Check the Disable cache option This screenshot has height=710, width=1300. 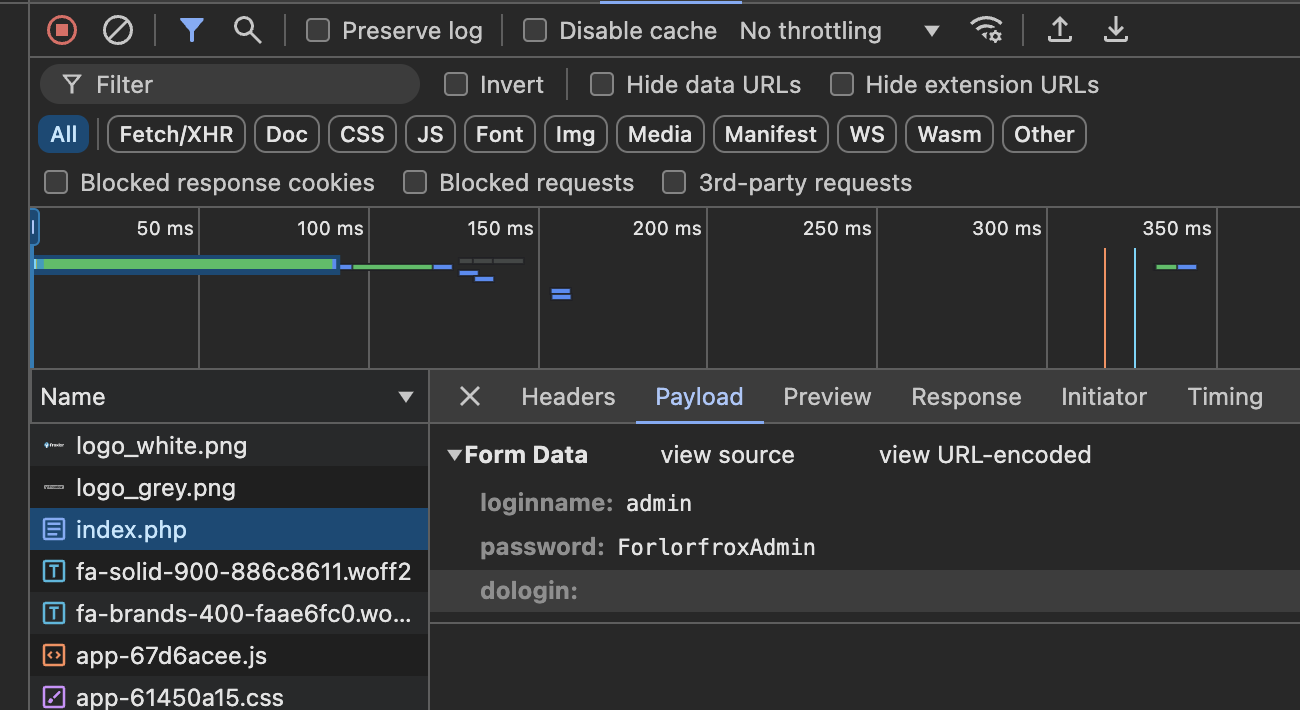pos(535,31)
